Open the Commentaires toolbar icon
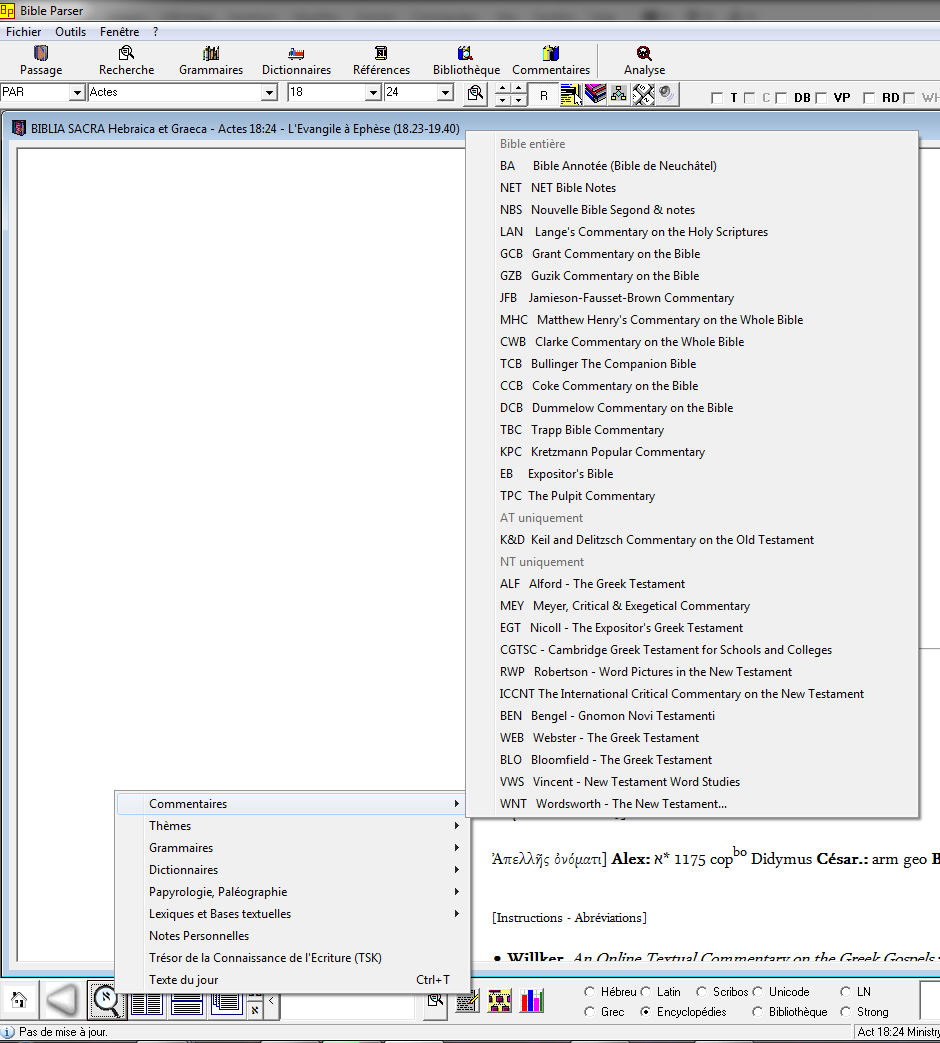This screenshot has width=940, height=1043. pos(551,61)
